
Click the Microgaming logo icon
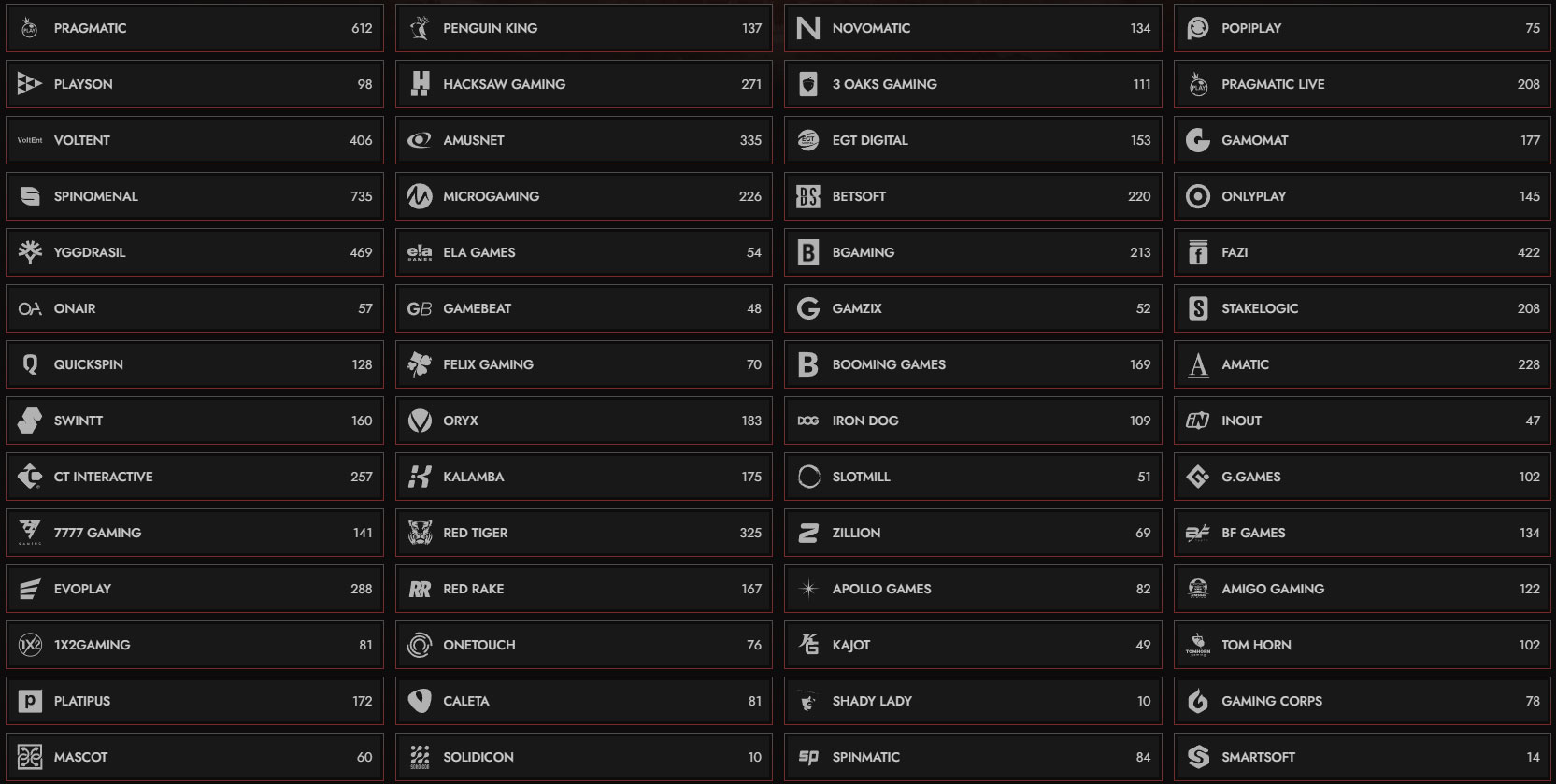[420, 196]
